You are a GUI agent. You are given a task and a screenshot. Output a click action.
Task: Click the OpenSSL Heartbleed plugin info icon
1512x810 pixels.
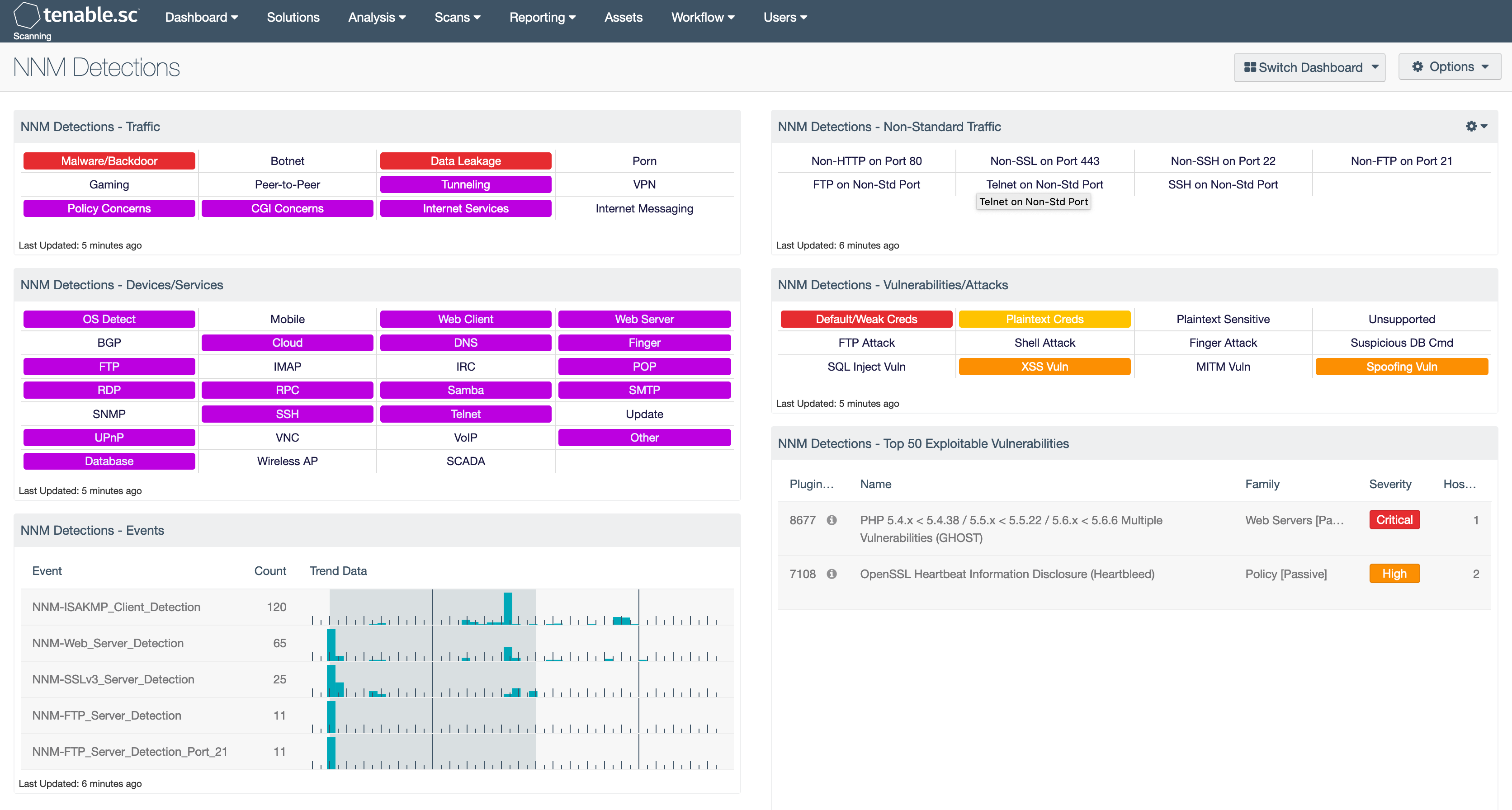(x=832, y=574)
